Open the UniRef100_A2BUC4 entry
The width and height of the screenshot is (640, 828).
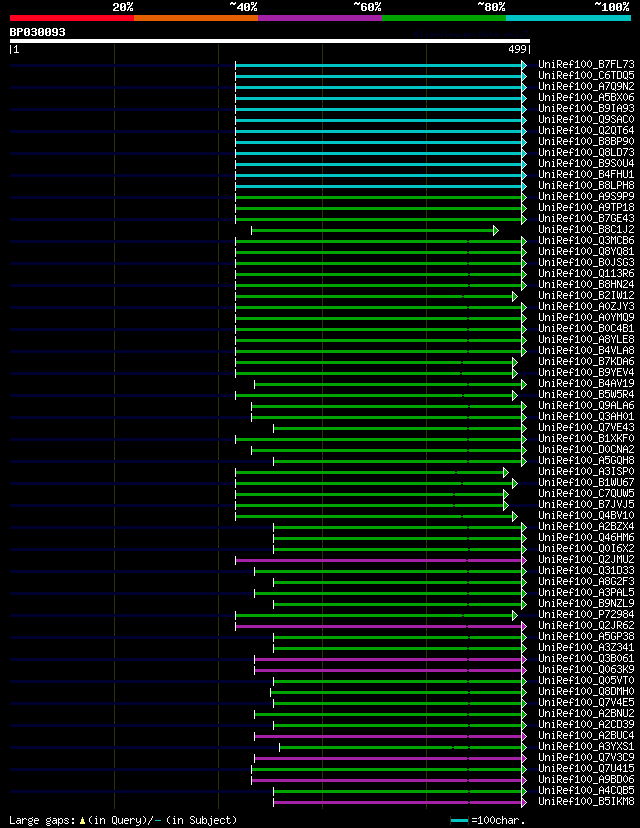coord(586,736)
